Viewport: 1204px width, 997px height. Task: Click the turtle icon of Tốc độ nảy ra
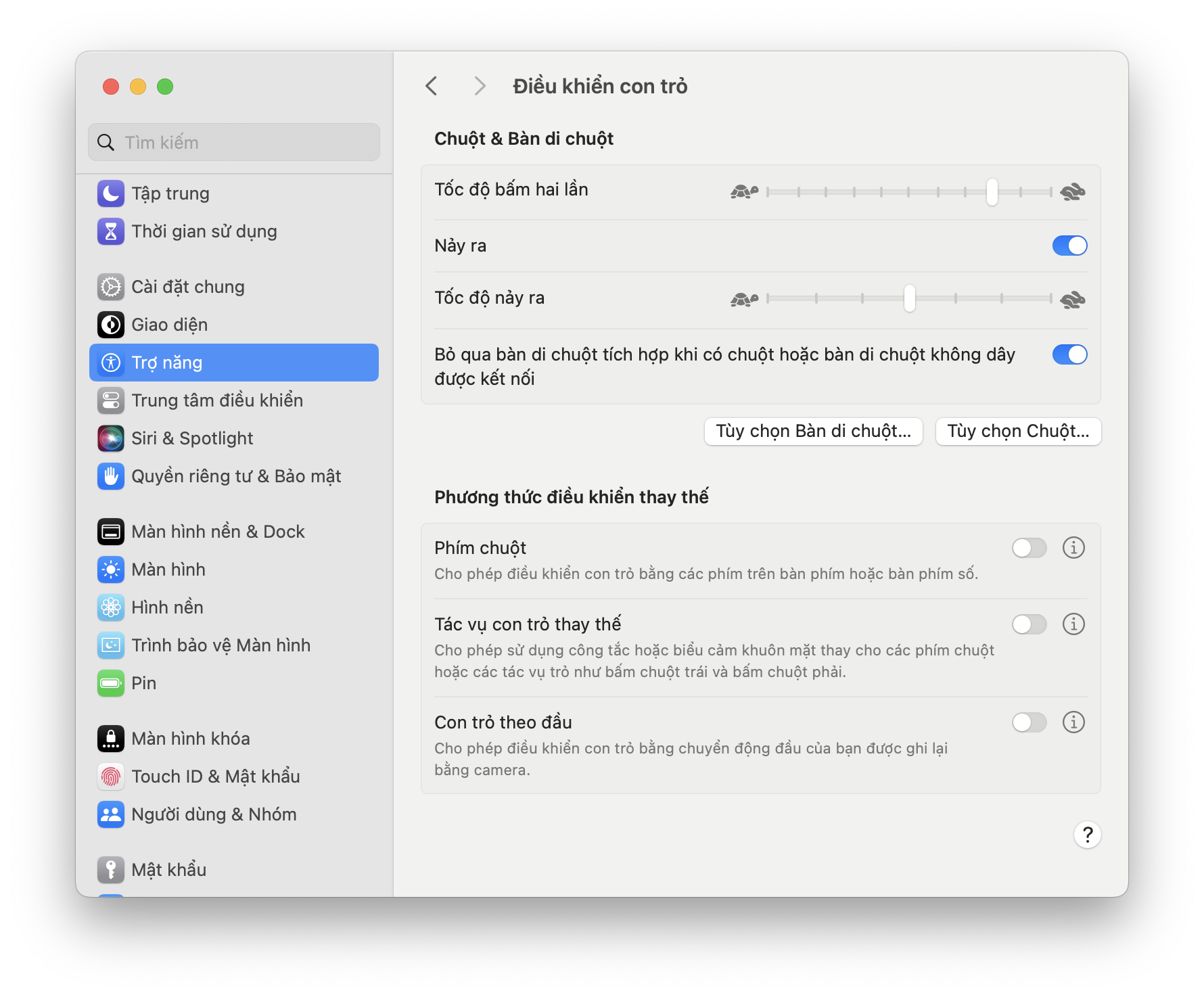(x=744, y=299)
